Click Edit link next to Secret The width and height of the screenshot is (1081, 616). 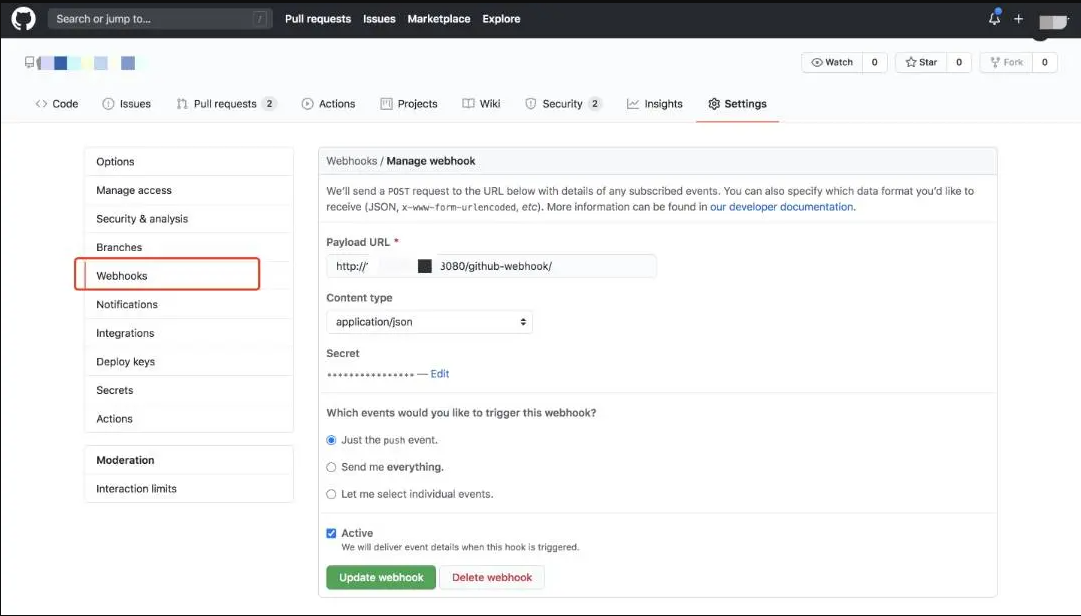(x=440, y=374)
